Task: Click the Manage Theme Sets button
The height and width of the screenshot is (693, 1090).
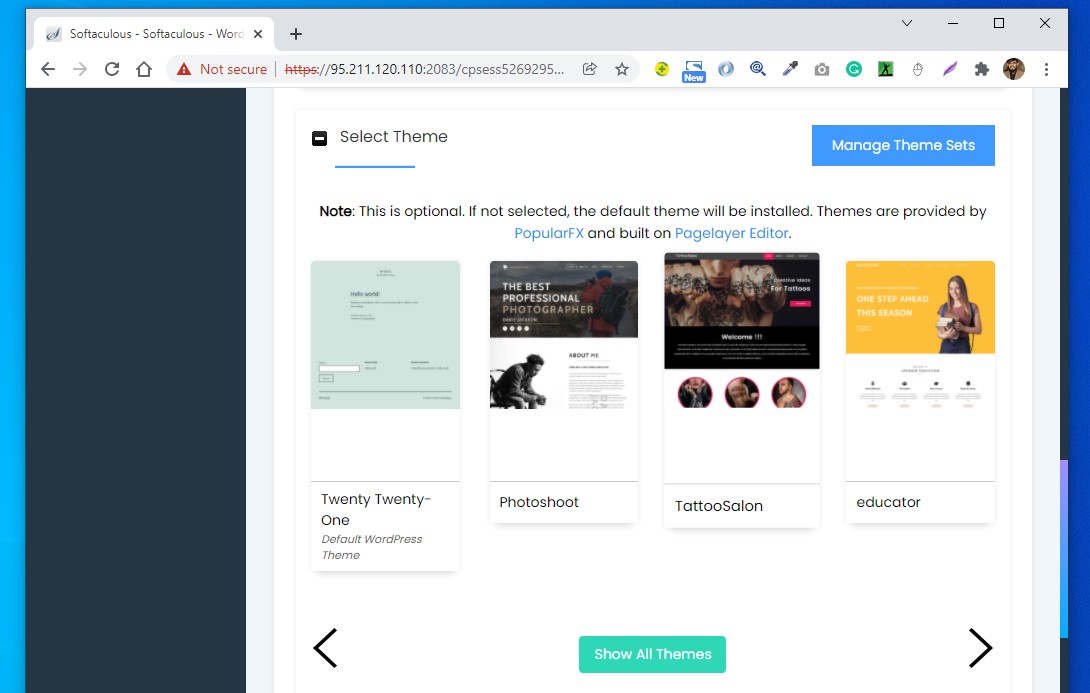Action: 902,145
